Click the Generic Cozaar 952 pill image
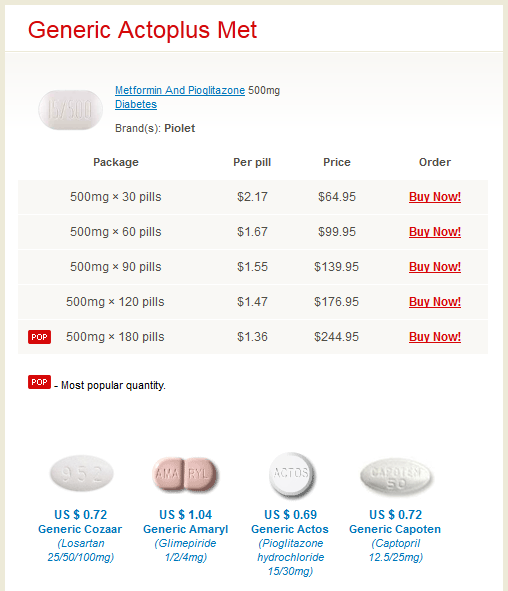This screenshot has width=508, height=591. (81, 473)
